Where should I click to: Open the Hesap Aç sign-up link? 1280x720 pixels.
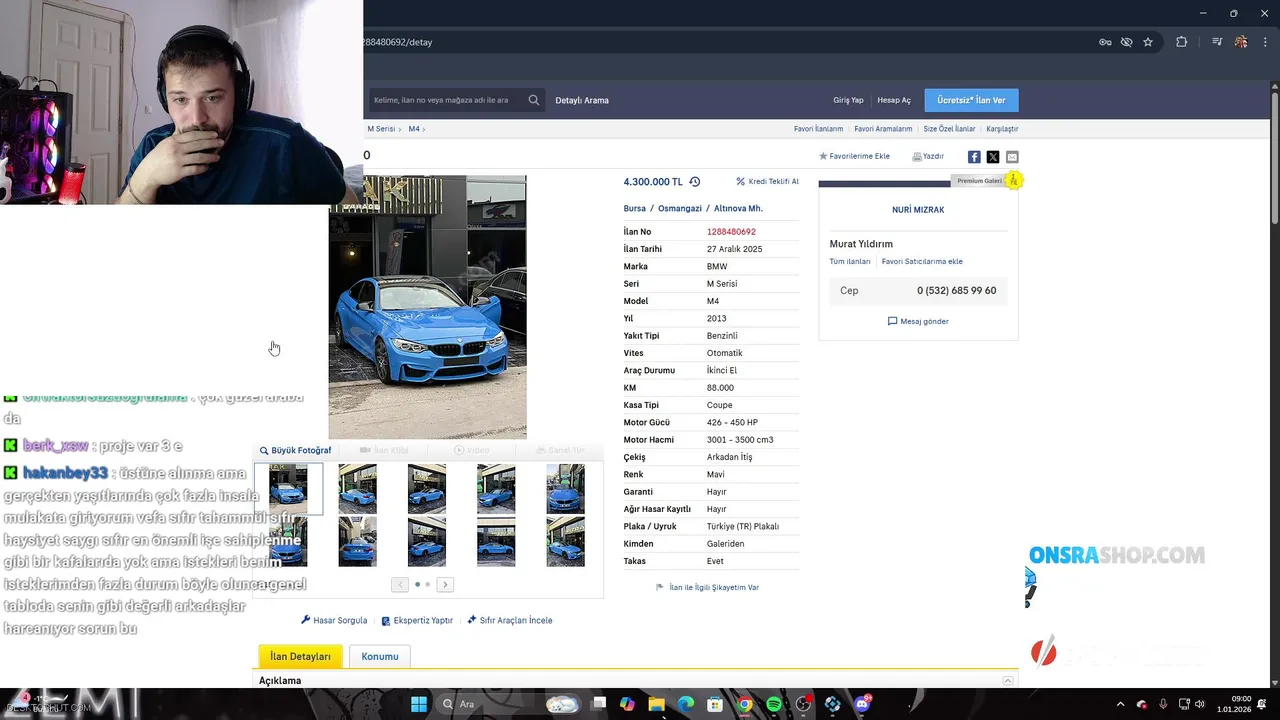894,100
